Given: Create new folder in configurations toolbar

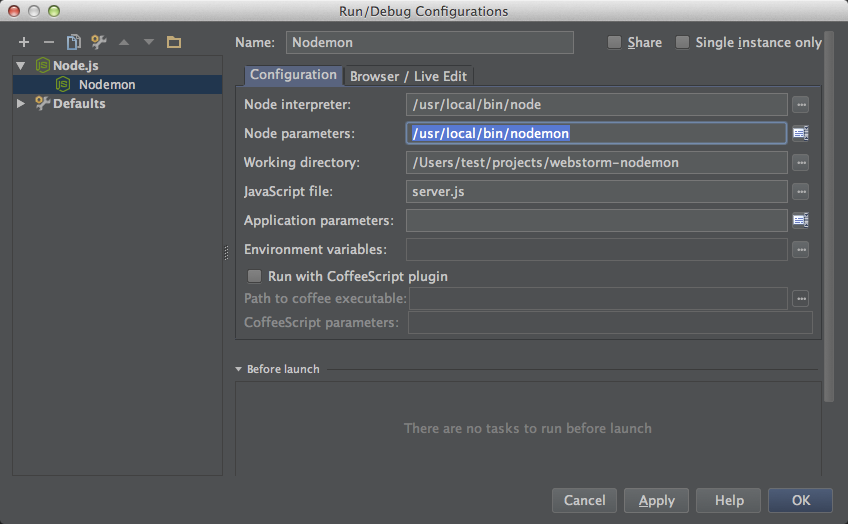Looking at the screenshot, I should tap(174, 42).
